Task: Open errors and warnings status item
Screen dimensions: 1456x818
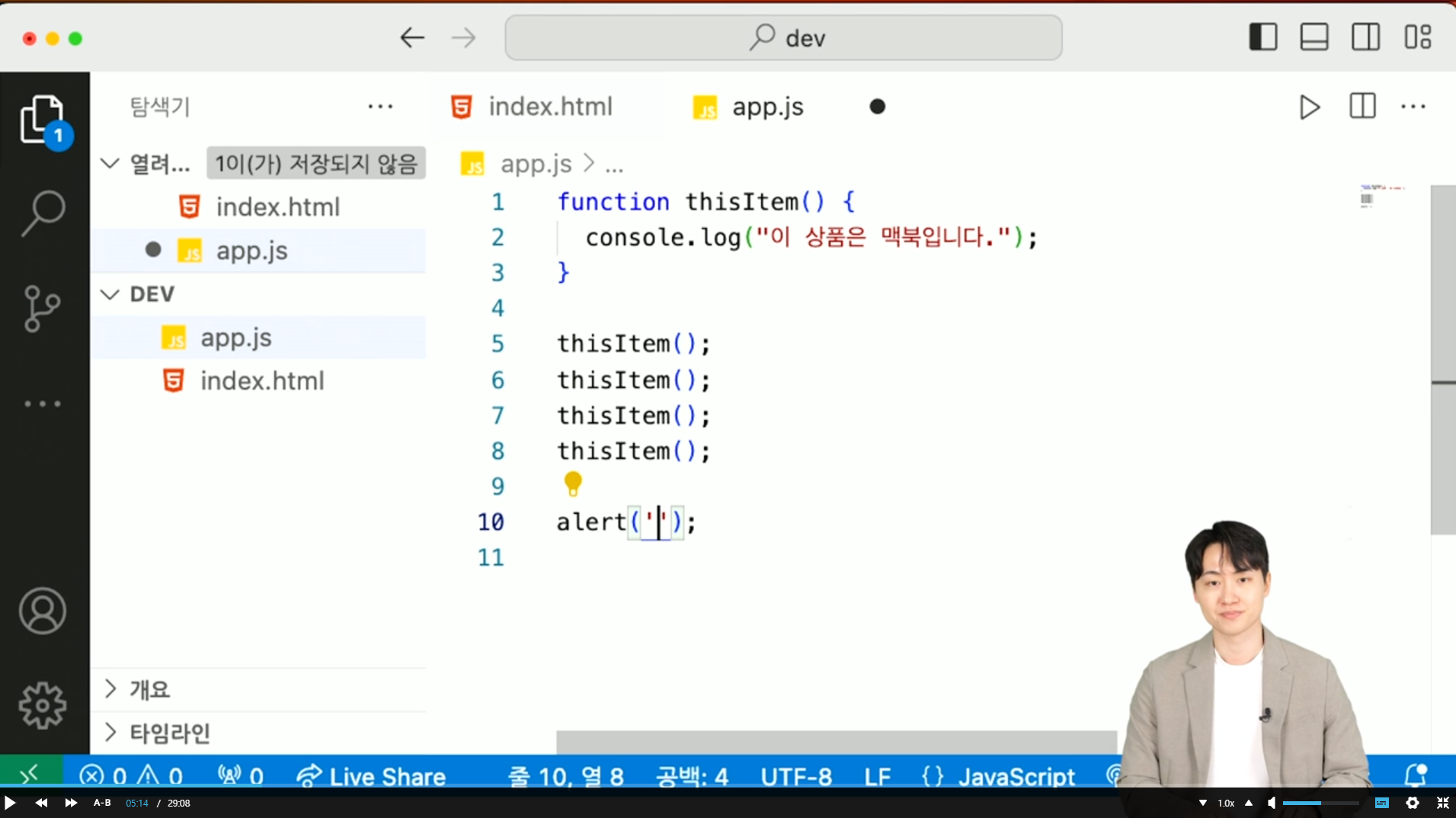Action: click(x=131, y=776)
